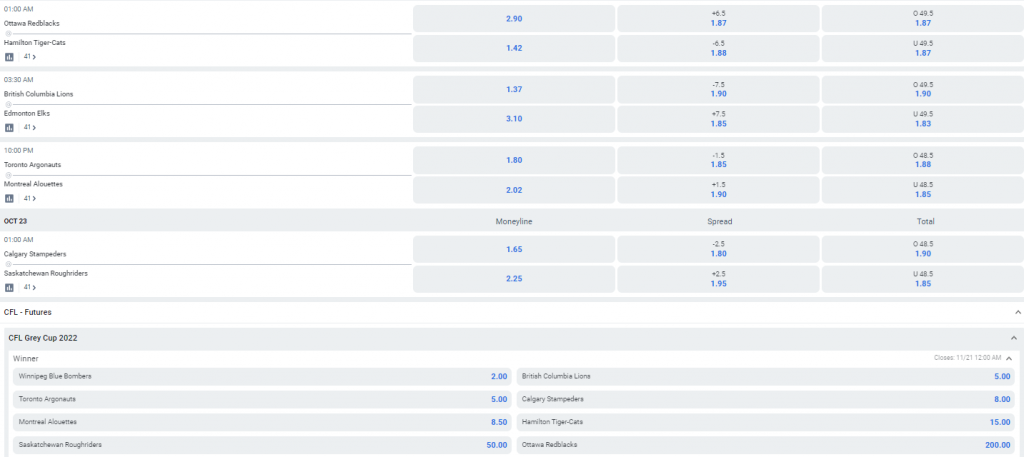This screenshot has height=457, width=1024.
Task: Bet Saskatchewan Roughriders Grey Cup winner 50.00
Action: pyautogui.click(x=262, y=445)
